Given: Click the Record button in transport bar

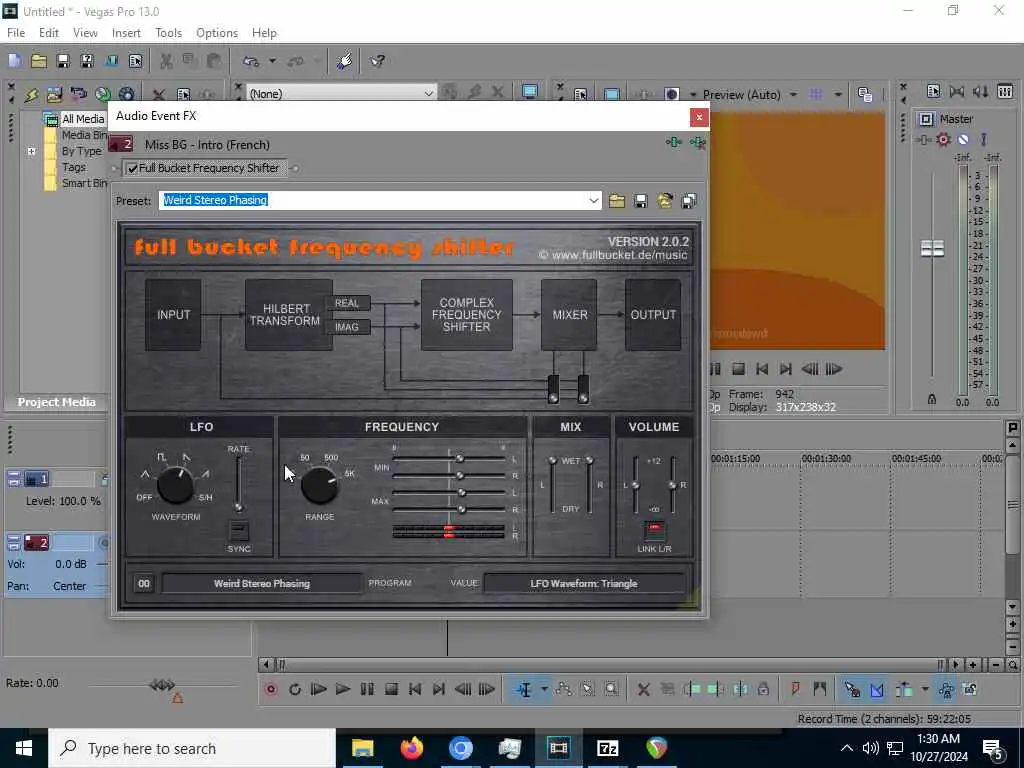Looking at the screenshot, I should click(x=271, y=689).
